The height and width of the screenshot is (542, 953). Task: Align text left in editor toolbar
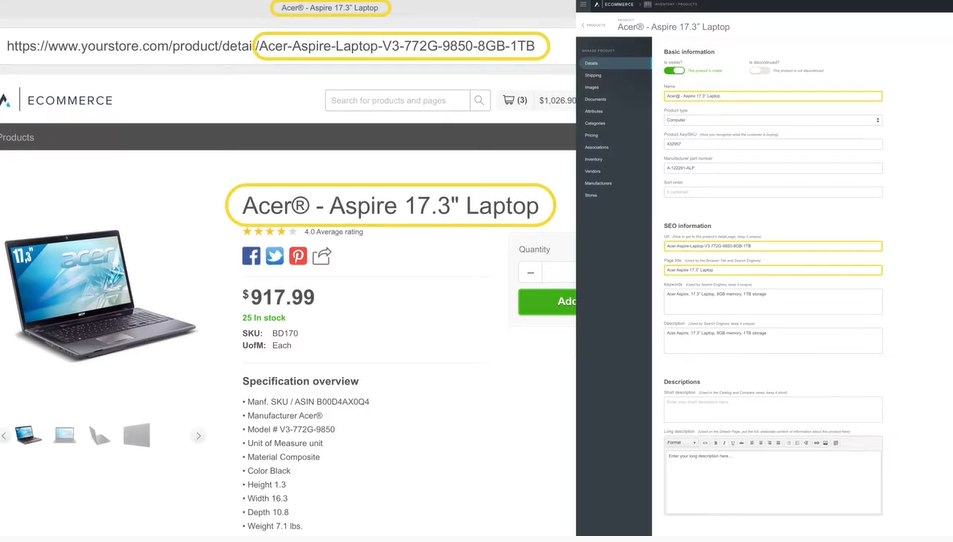[x=752, y=443]
